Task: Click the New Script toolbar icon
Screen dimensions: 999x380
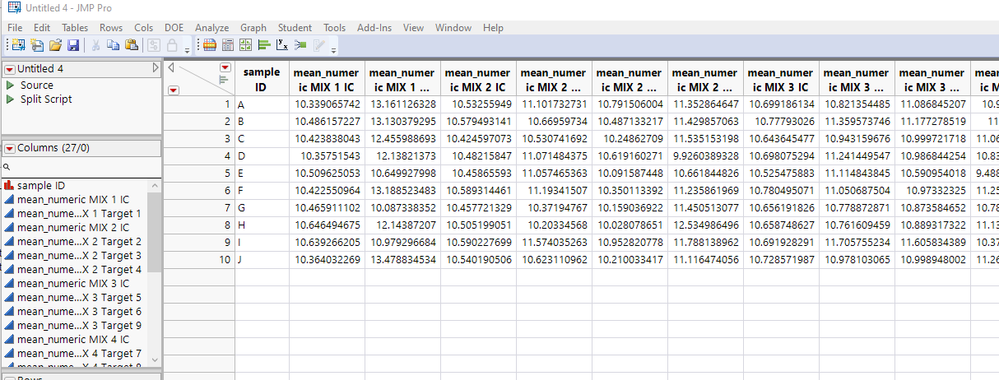Action: [37, 45]
